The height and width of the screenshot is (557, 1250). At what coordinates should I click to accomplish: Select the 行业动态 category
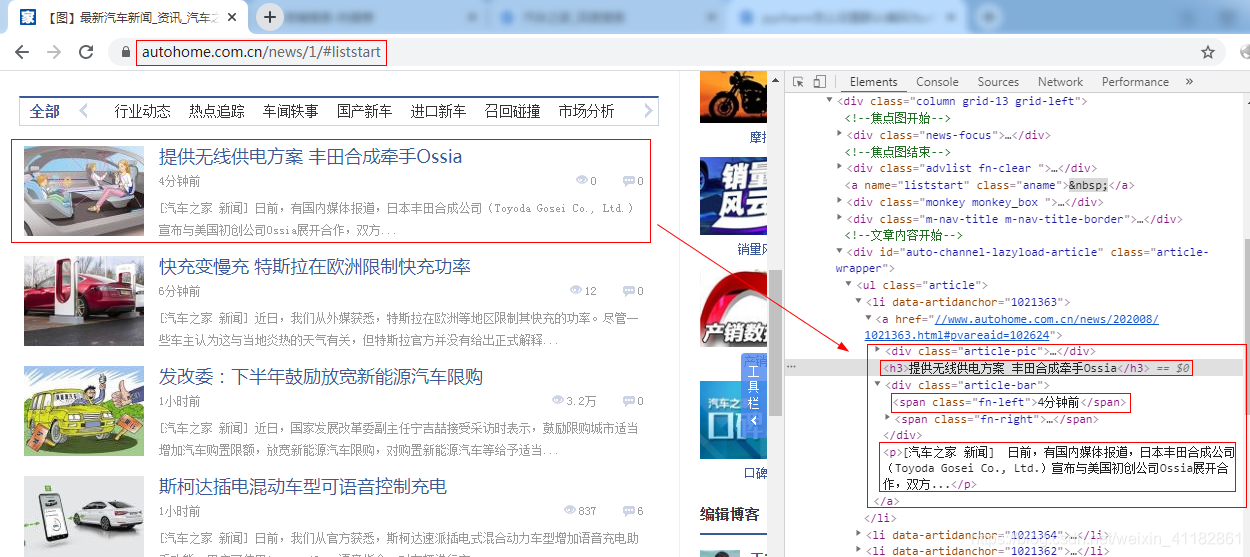[142, 111]
